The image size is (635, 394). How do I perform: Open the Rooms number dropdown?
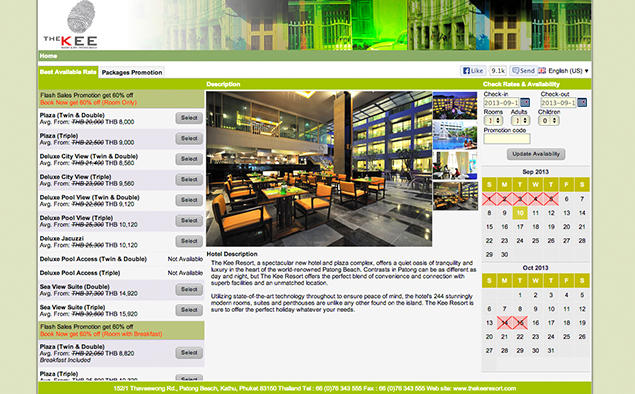click(x=493, y=121)
